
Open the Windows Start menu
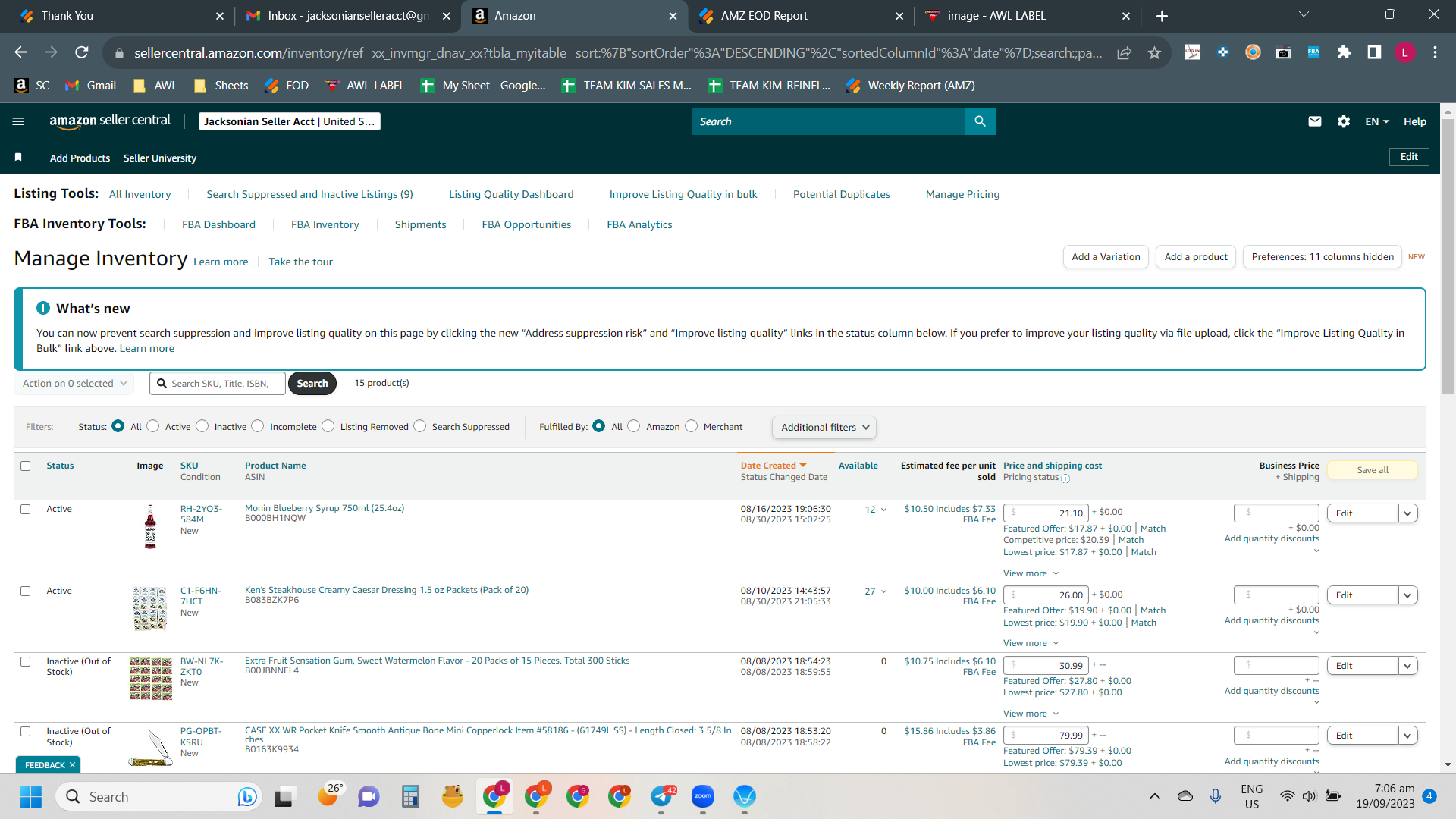pos(31,796)
